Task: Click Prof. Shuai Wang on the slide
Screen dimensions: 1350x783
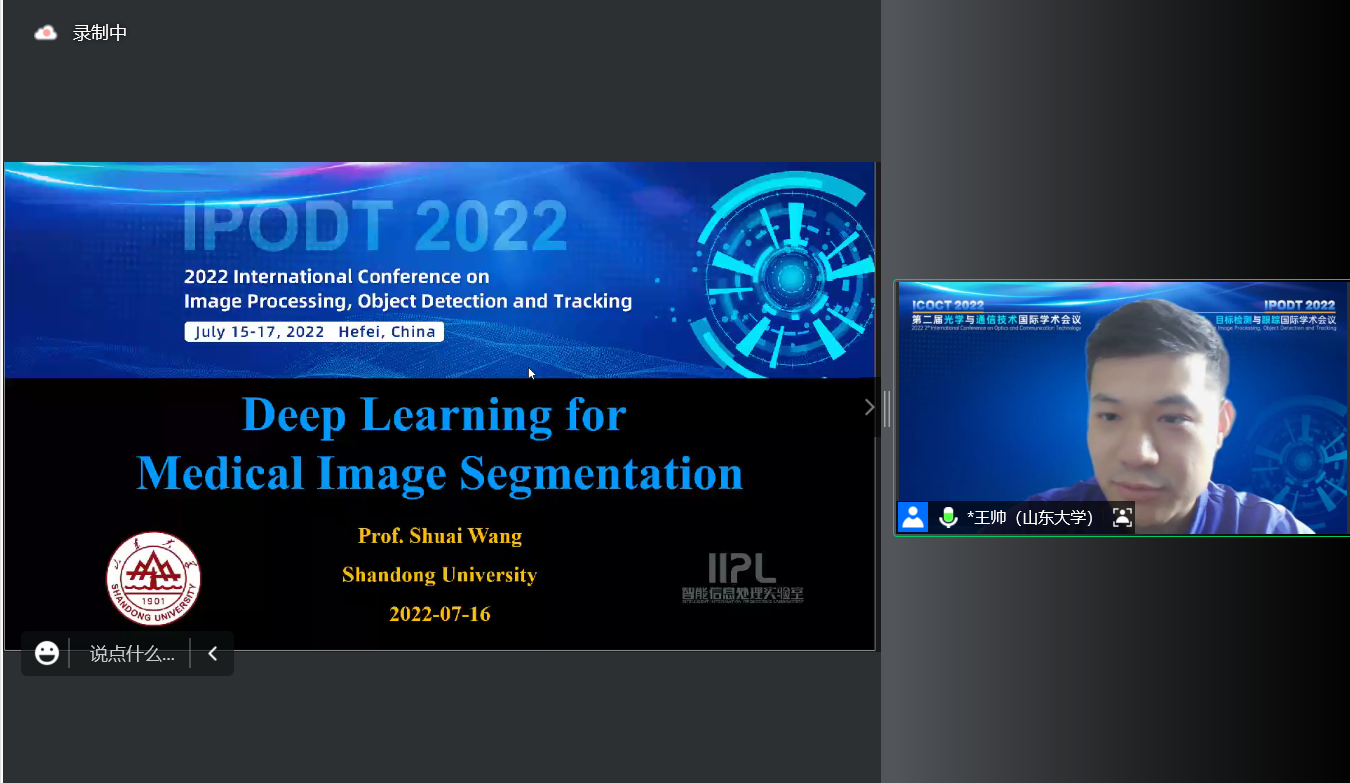Action: pyautogui.click(x=440, y=536)
